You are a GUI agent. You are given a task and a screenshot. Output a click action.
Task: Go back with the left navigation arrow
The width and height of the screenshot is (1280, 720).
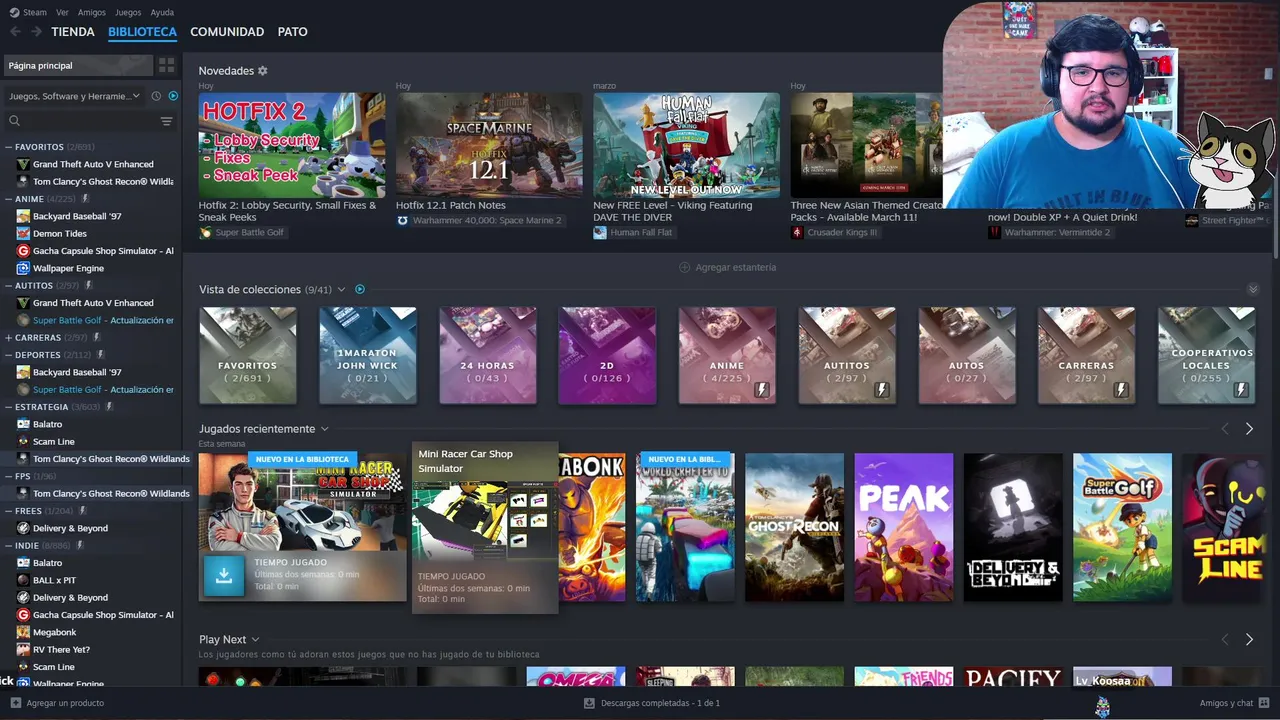[15, 32]
